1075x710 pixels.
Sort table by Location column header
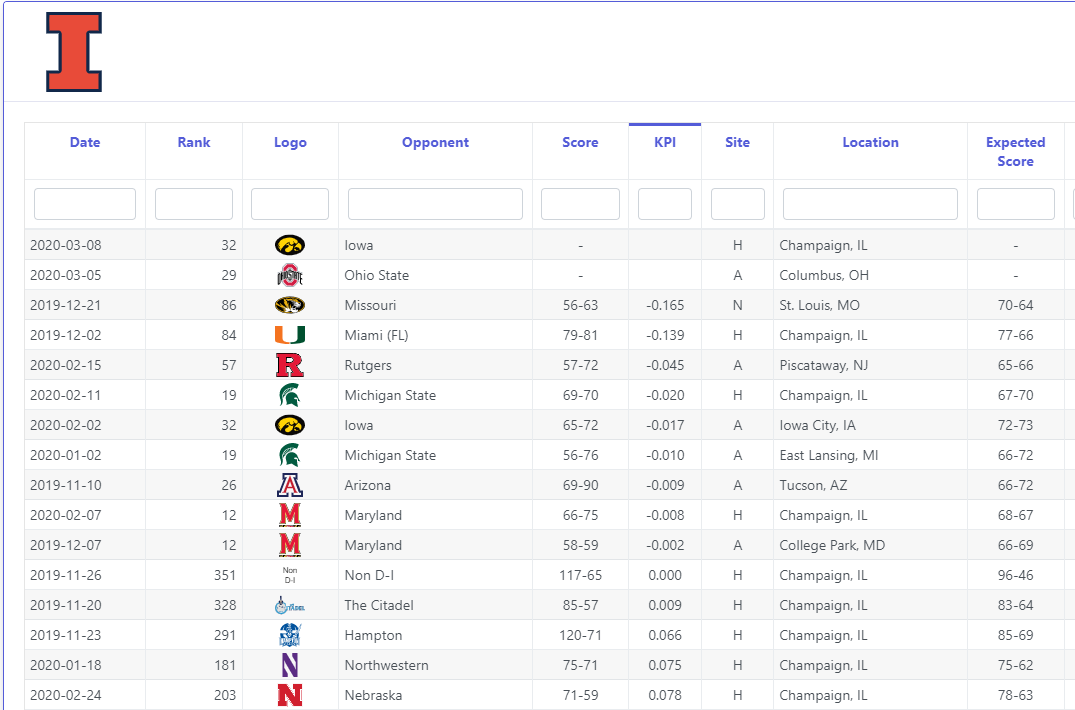pos(871,143)
